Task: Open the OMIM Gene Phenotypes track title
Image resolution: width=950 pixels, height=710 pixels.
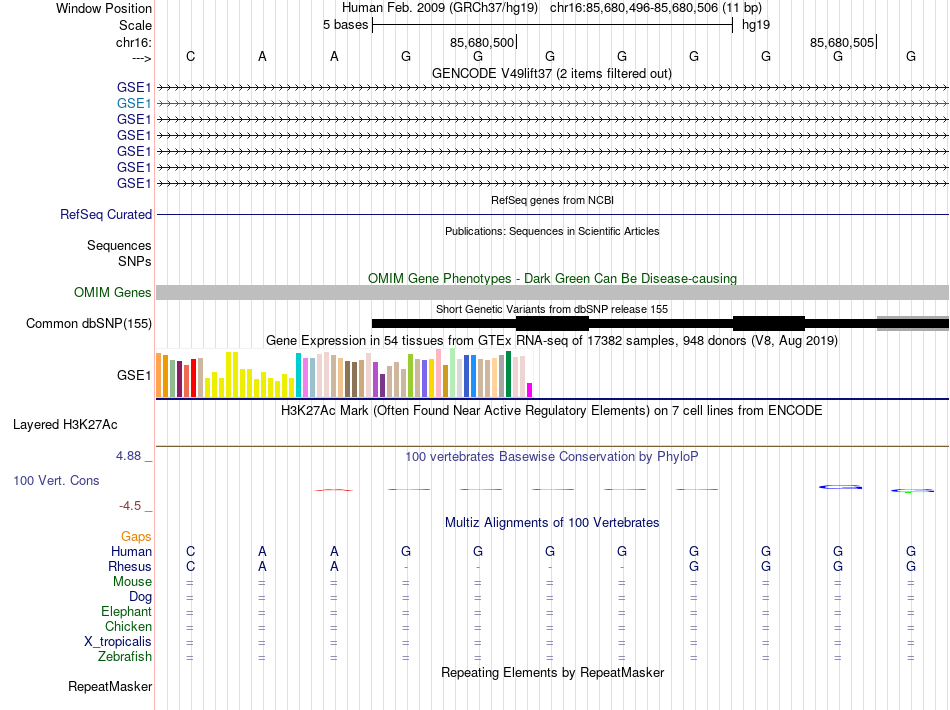Action: click(552, 278)
